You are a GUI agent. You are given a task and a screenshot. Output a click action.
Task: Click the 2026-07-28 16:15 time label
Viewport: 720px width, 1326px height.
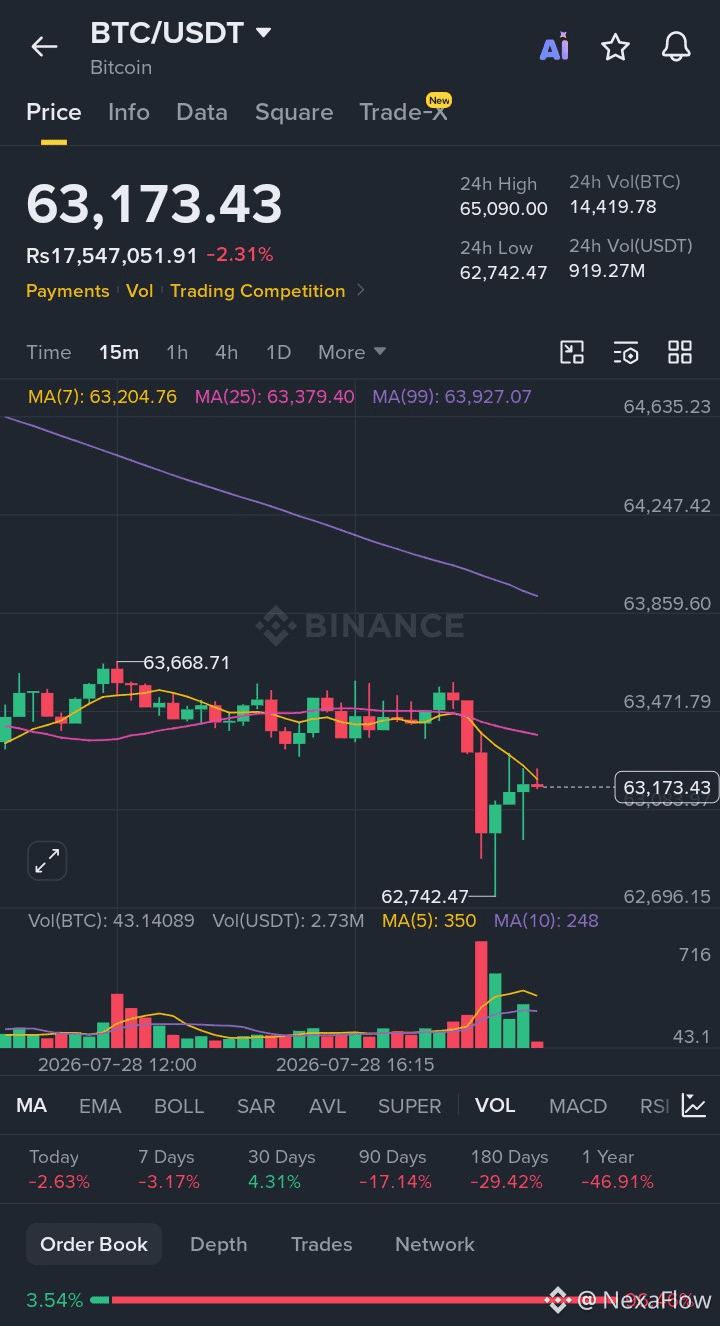click(355, 1064)
